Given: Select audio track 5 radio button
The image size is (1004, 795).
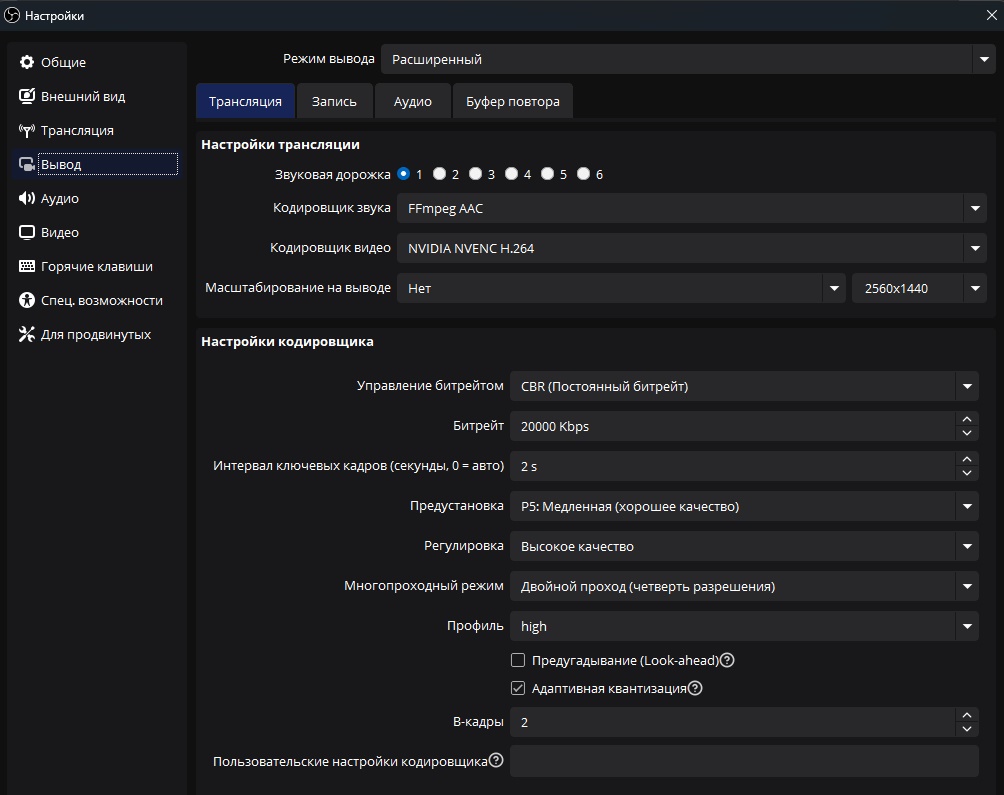Looking at the screenshot, I should [547, 173].
